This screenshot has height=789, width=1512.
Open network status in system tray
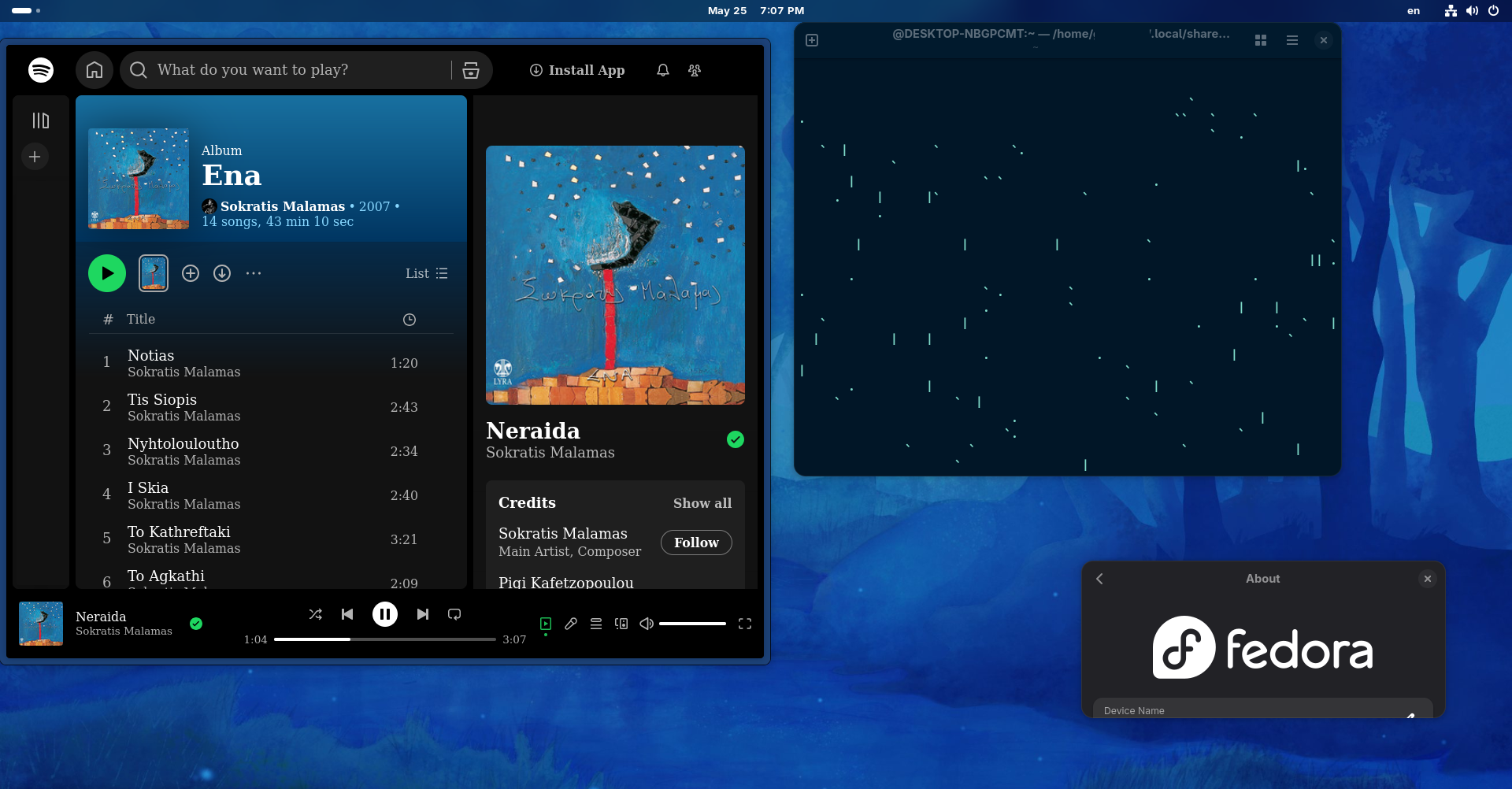(1451, 10)
